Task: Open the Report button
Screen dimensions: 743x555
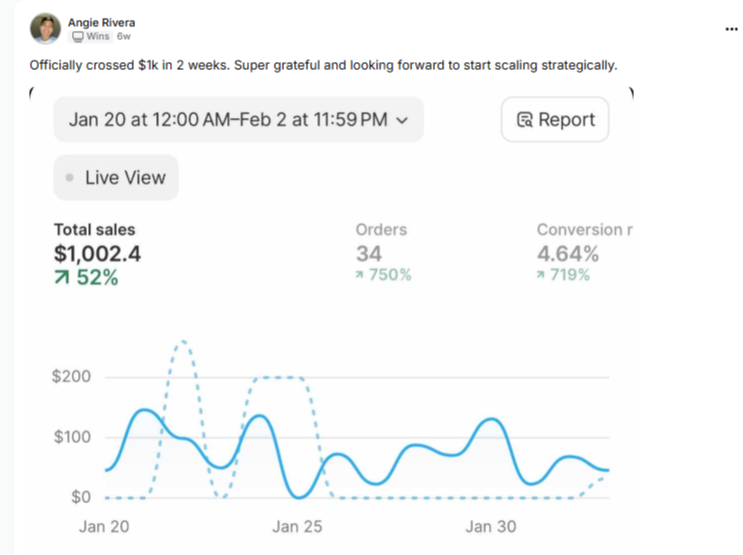Action: pyautogui.click(x=555, y=119)
